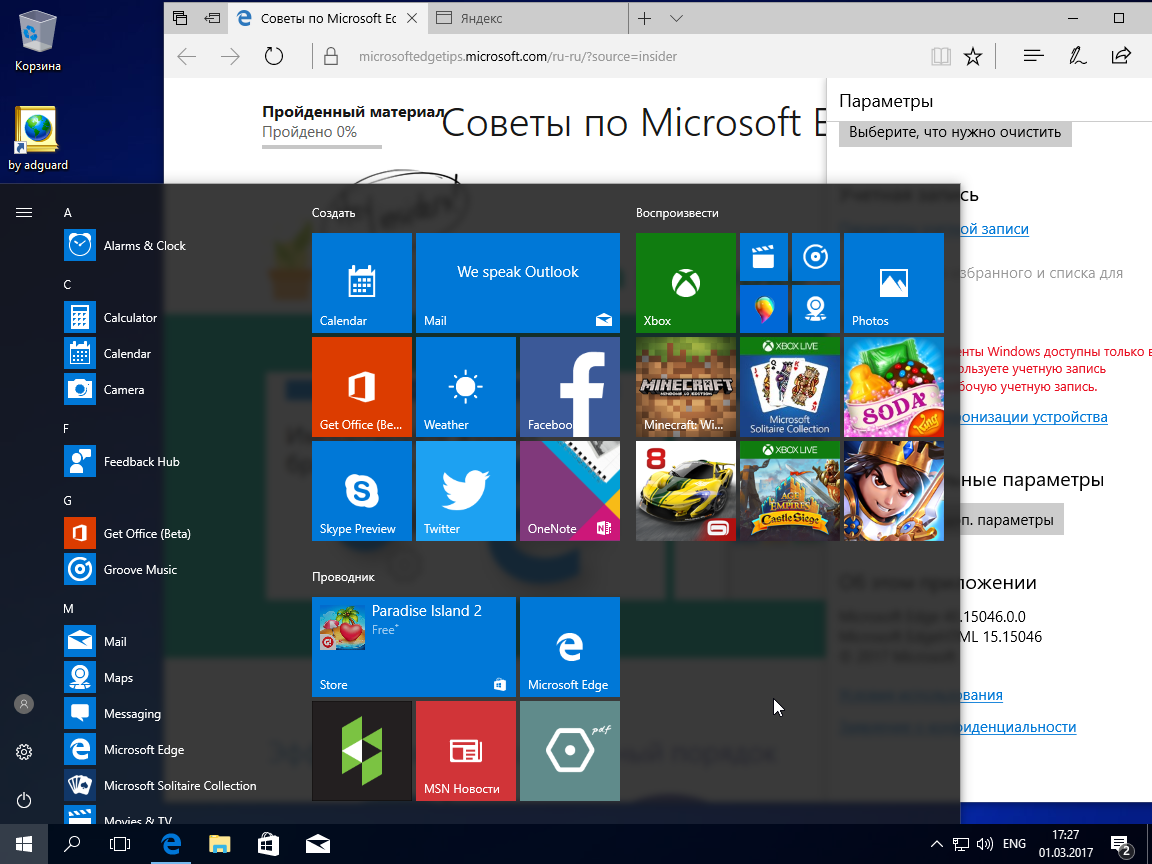Launch the Microsoft Edge tile
The height and width of the screenshot is (864, 1152).
pos(570,647)
